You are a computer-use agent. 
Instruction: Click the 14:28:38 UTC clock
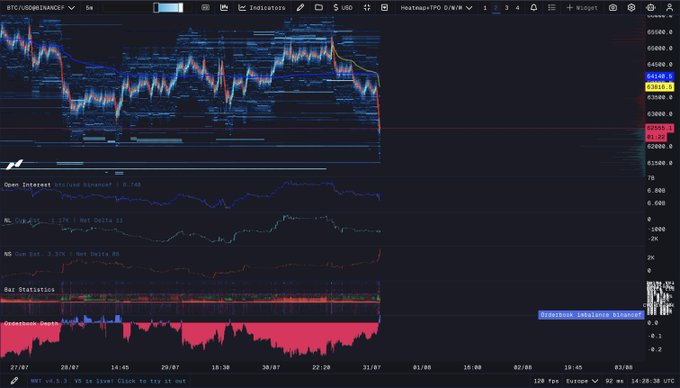click(653, 381)
